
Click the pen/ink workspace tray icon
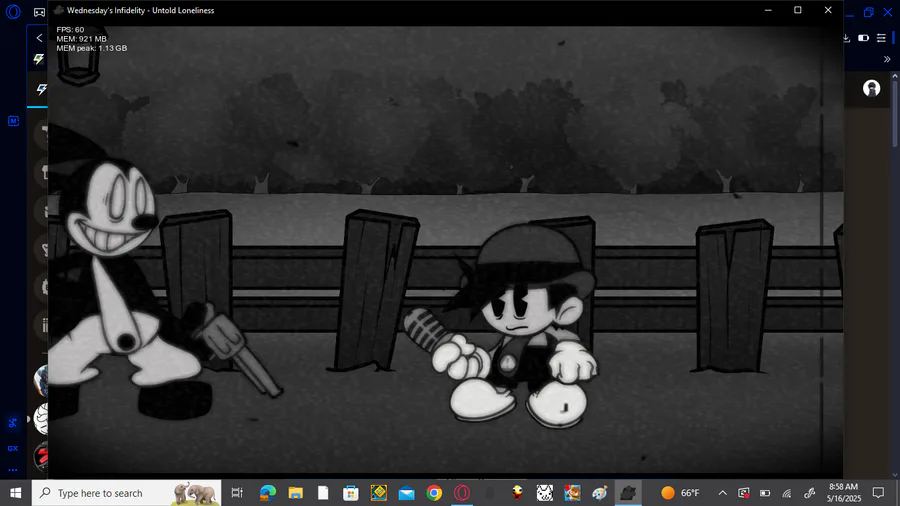coord(809,493)
